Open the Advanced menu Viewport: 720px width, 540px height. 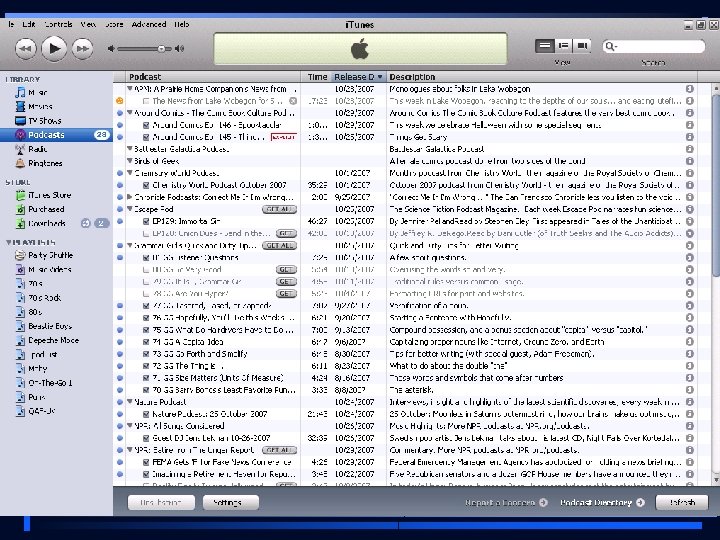149,23
